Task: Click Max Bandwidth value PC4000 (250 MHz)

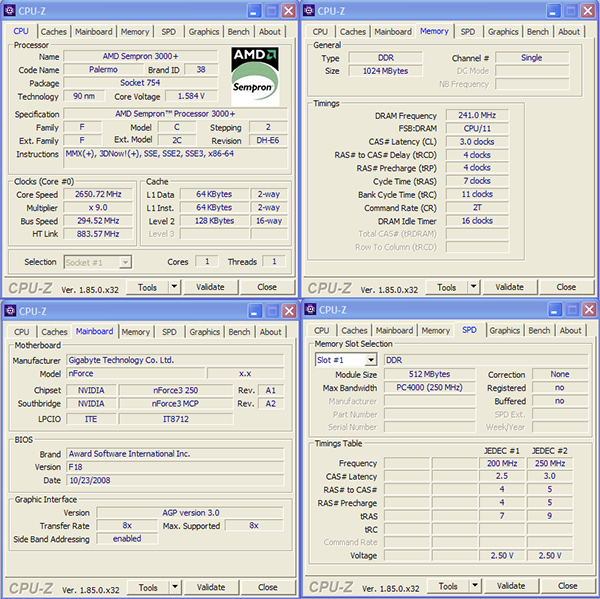Action: (x=429, y=387)
